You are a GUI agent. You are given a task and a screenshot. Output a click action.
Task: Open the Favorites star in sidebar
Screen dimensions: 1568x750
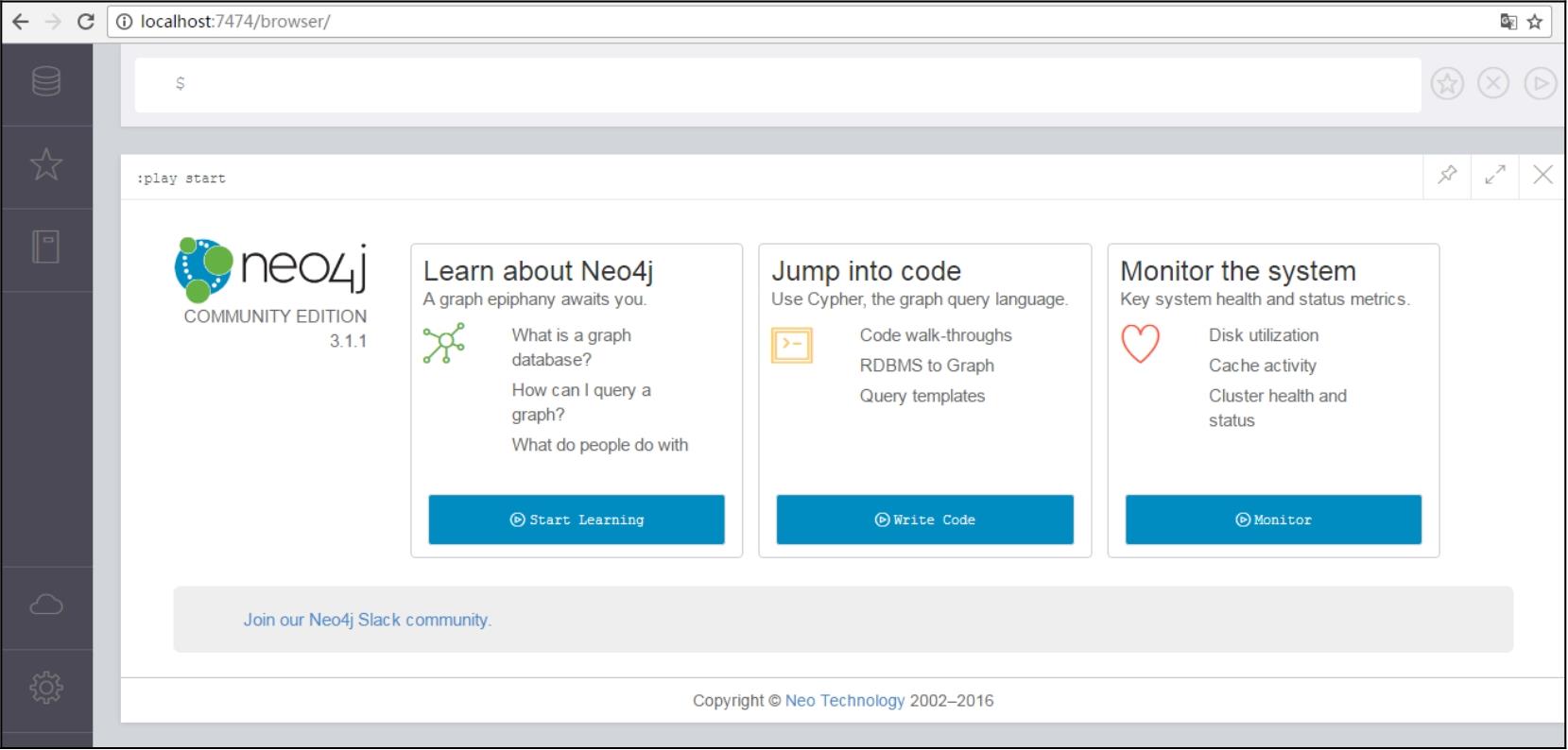(x=46, y=164)
